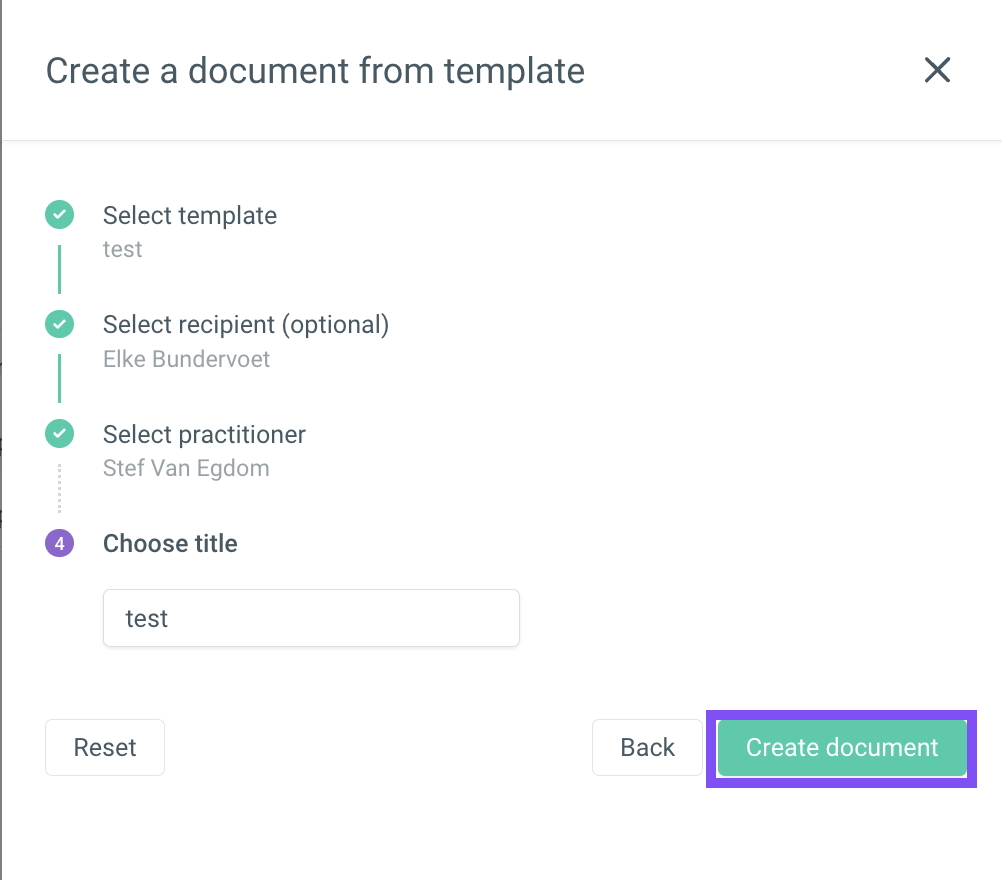
Task: Click the green Create document button
Action: (842, 748)
